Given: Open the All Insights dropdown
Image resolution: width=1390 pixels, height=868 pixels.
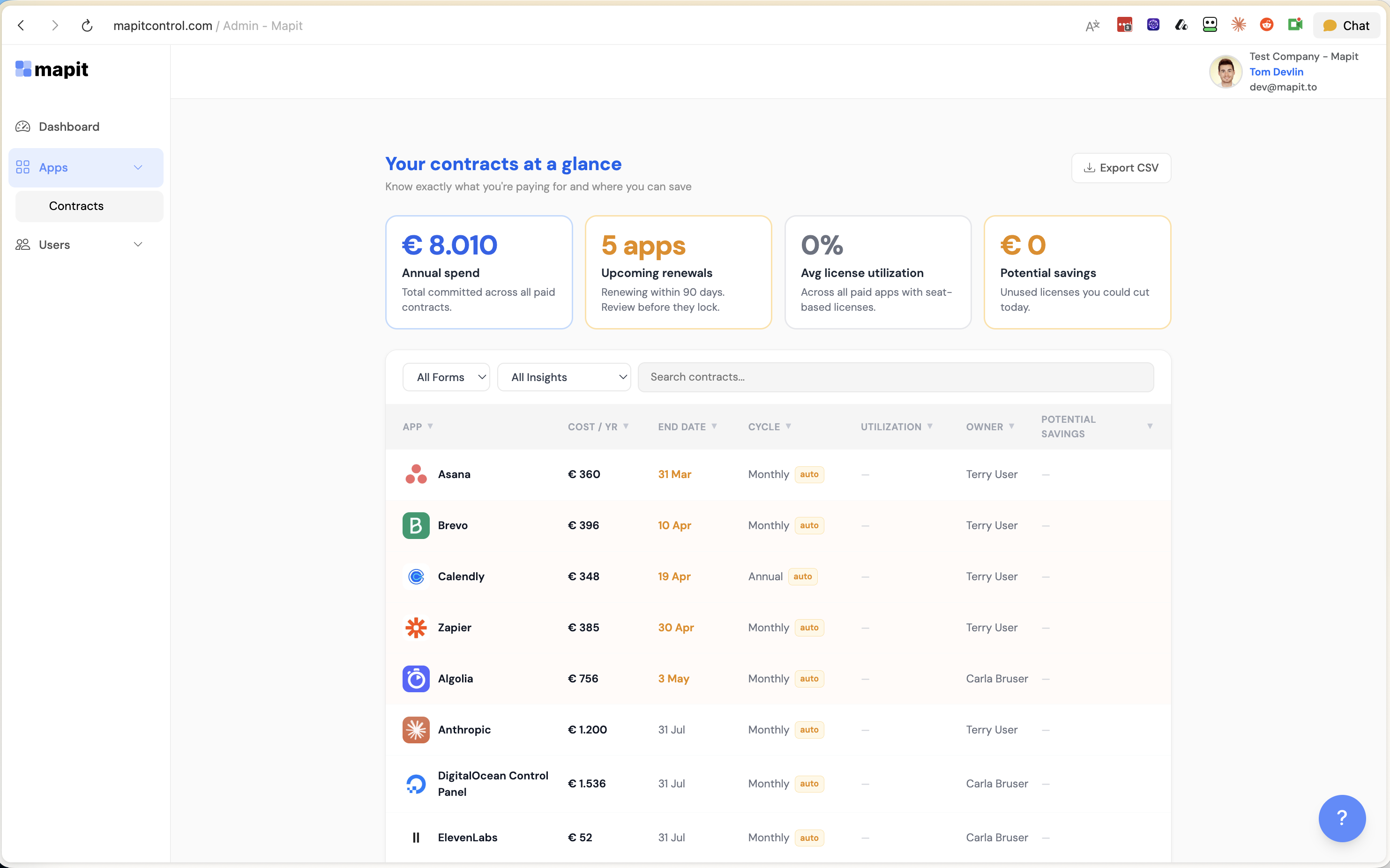Looking at the screenshot, I should click(x=564, y=377).
